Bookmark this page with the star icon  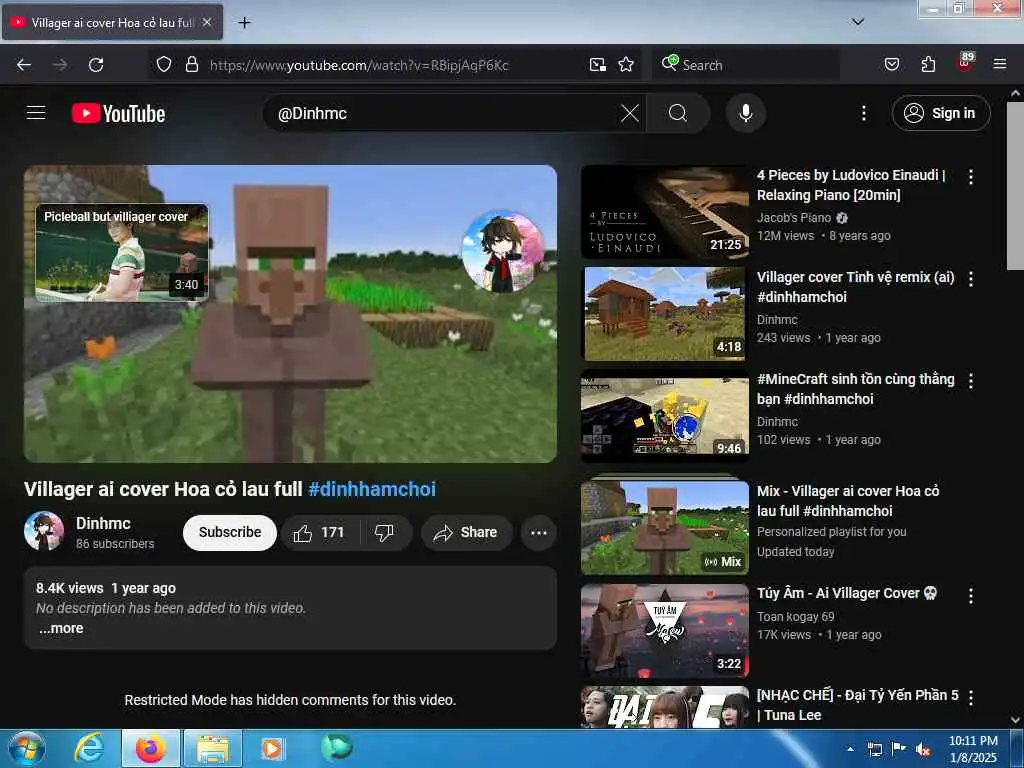pyautogui.click(x=626, y=64)
